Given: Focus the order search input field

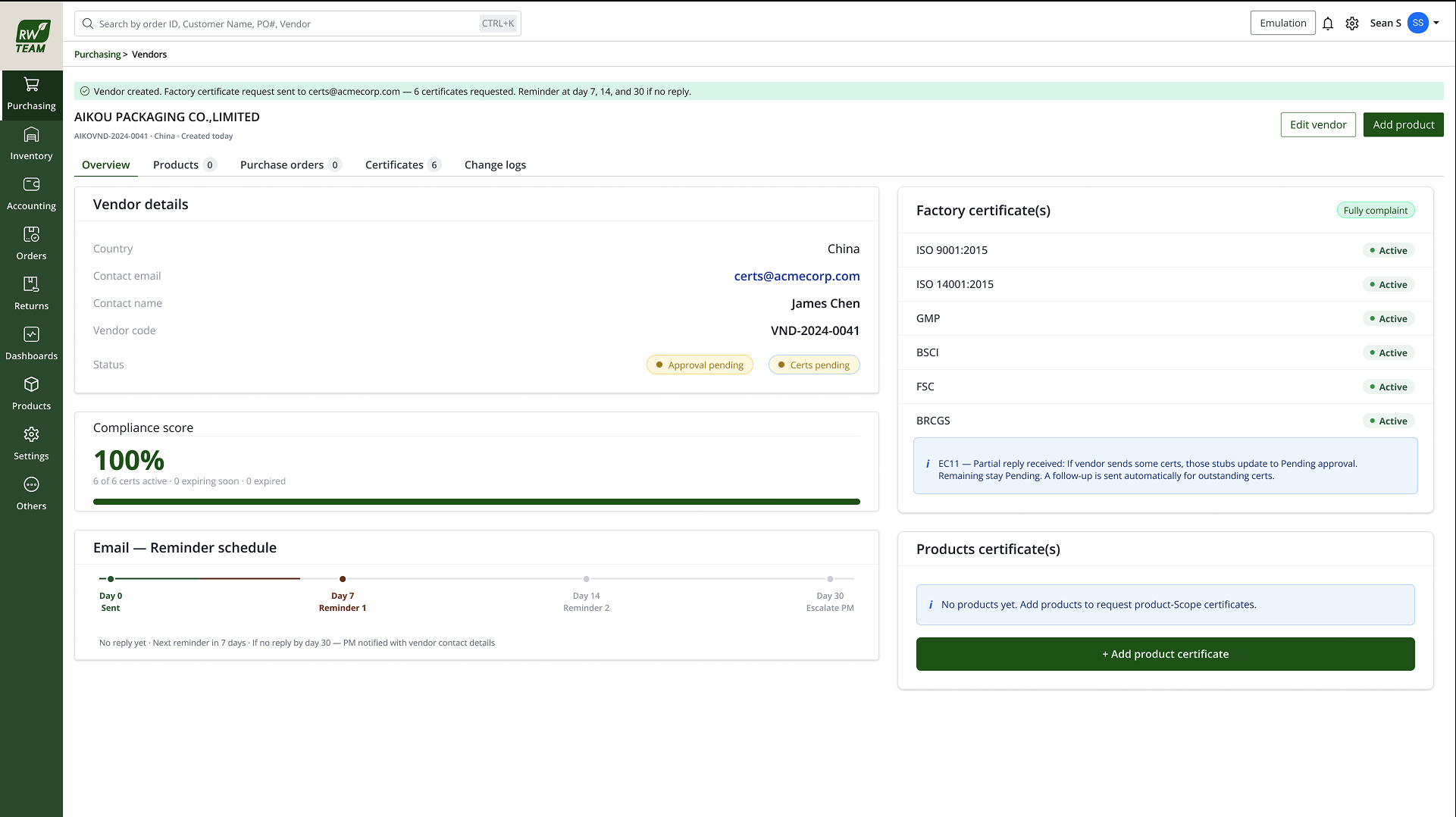Looking at the screenshot, I should (297, 23).
